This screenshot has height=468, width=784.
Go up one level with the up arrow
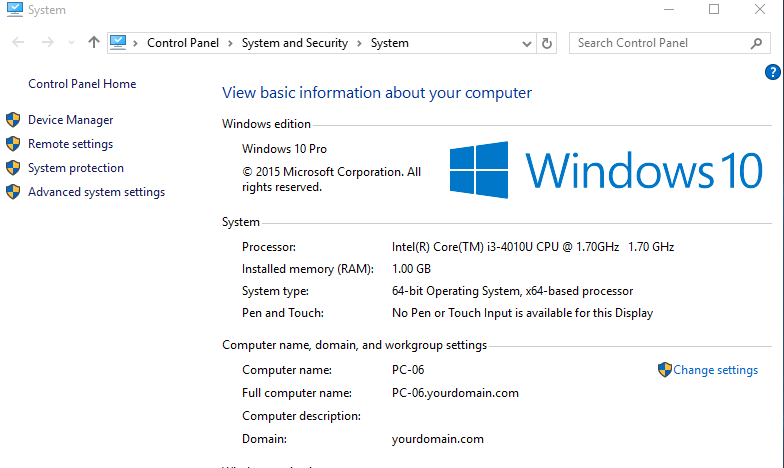[x=94, y=43]
